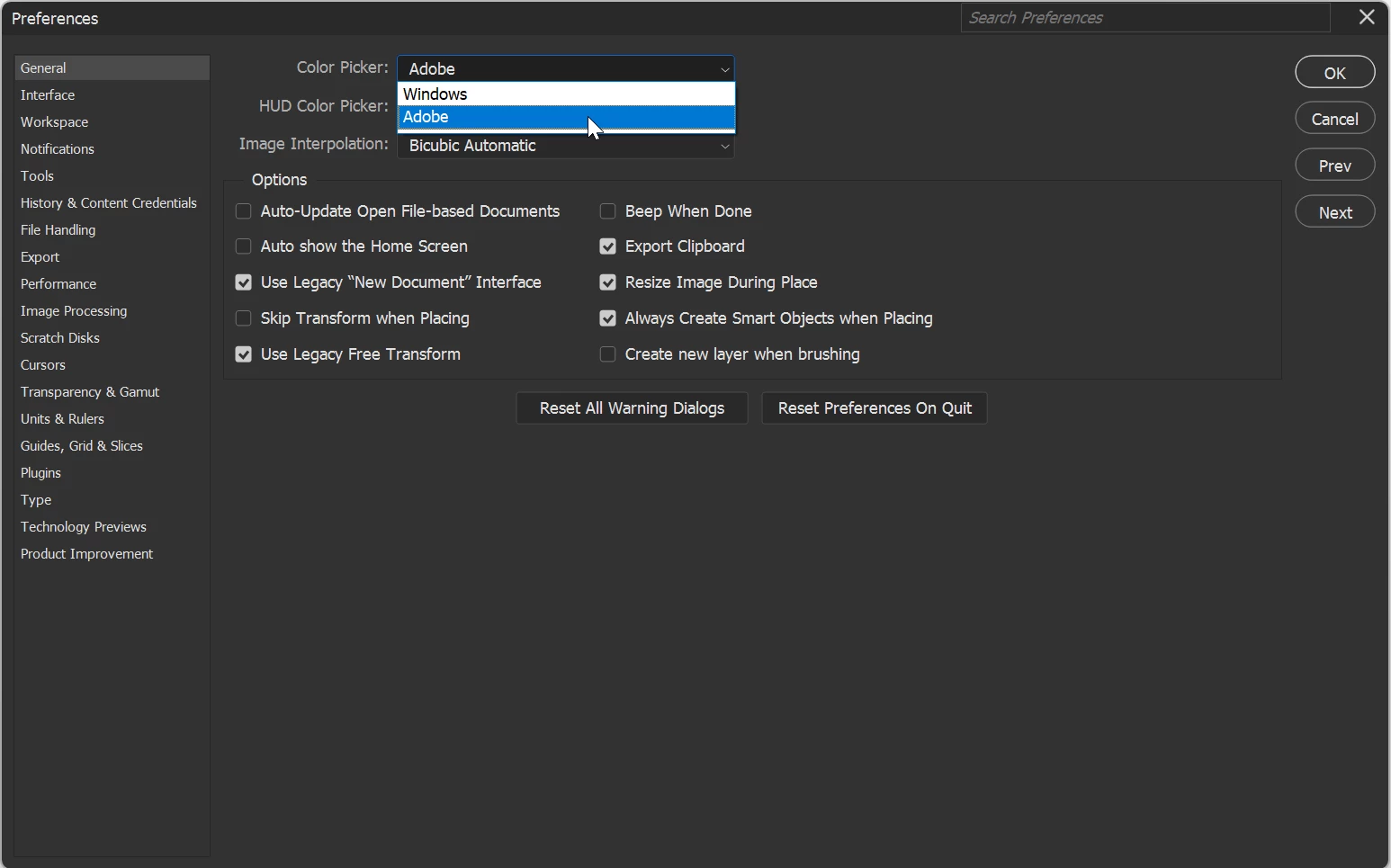
Task: Click Reset Preferences On Quit button
Action: click(875, 408)
